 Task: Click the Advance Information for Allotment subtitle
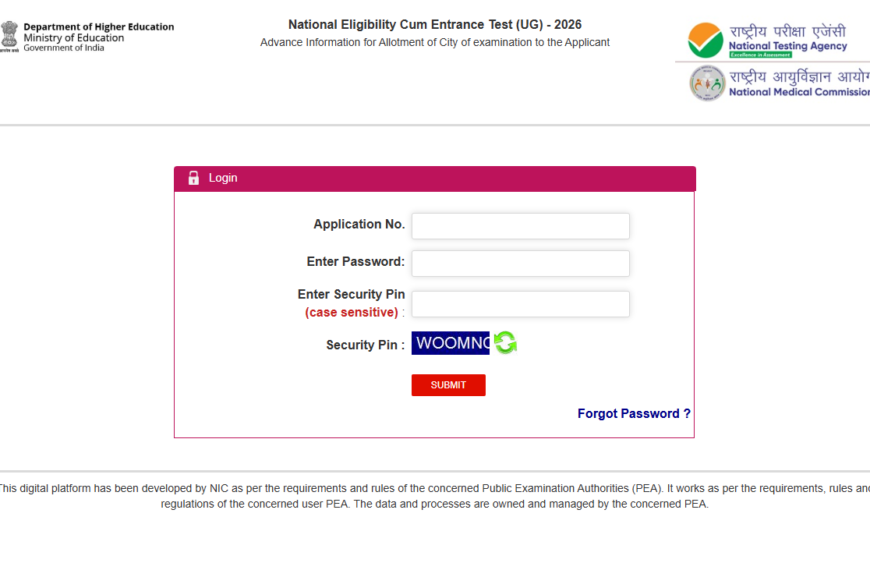434,42
